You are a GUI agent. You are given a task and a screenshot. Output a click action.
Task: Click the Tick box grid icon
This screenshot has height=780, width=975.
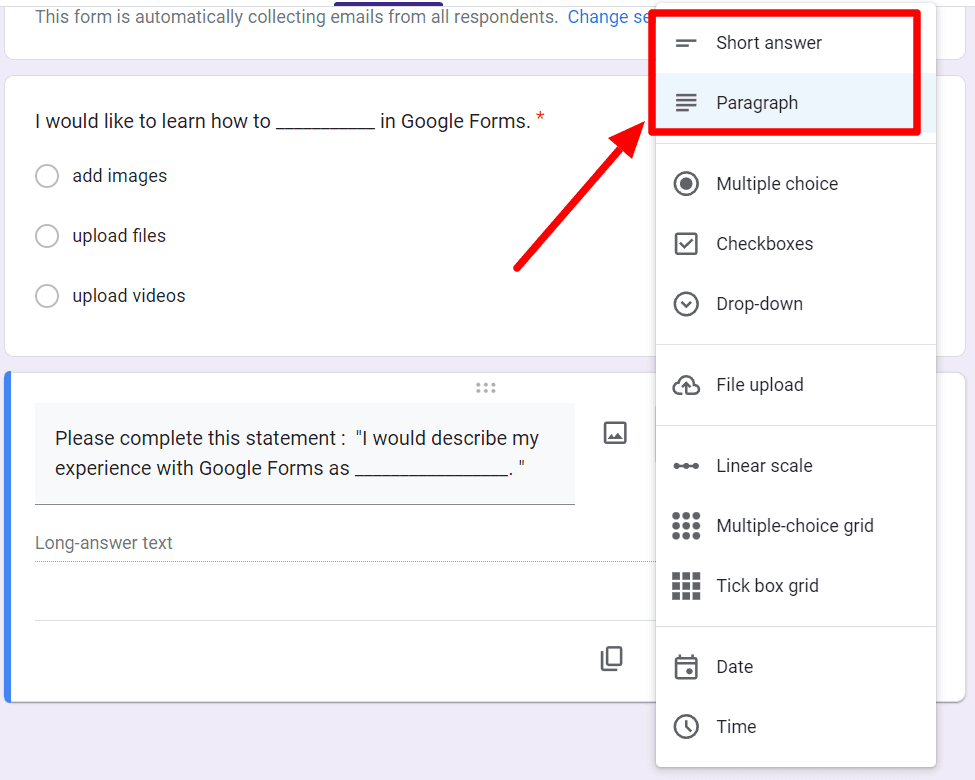point(686,586)
